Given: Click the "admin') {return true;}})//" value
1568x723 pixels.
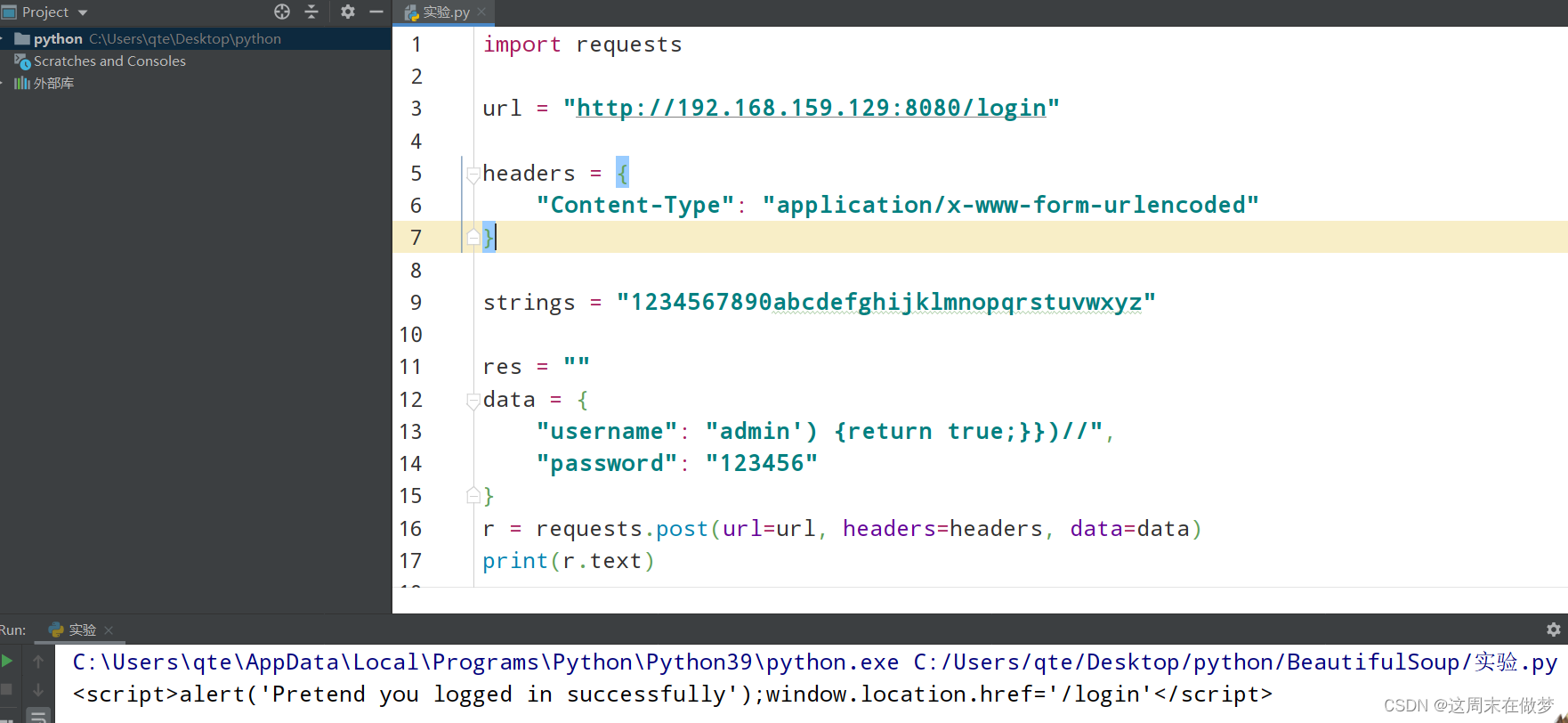Looking at the screenshot, I should pos(904,432).
